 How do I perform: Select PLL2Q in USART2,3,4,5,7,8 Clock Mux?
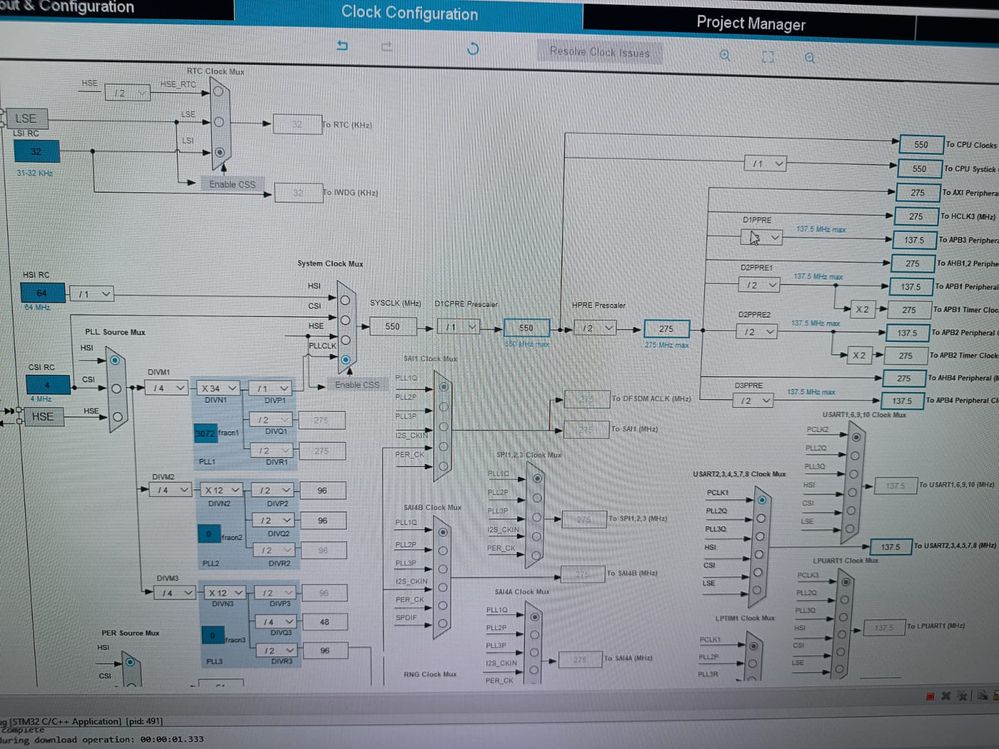click(x=761, y=518)
